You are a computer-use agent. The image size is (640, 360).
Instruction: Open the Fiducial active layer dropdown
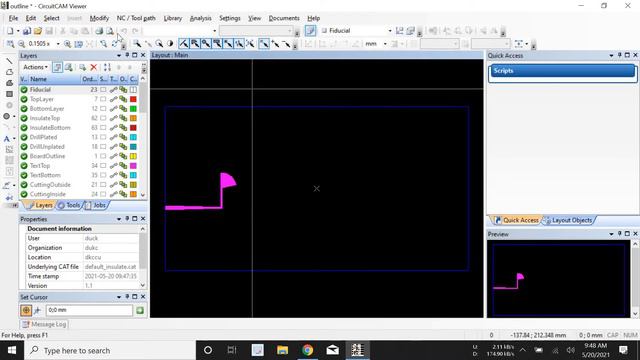[389, 31]
